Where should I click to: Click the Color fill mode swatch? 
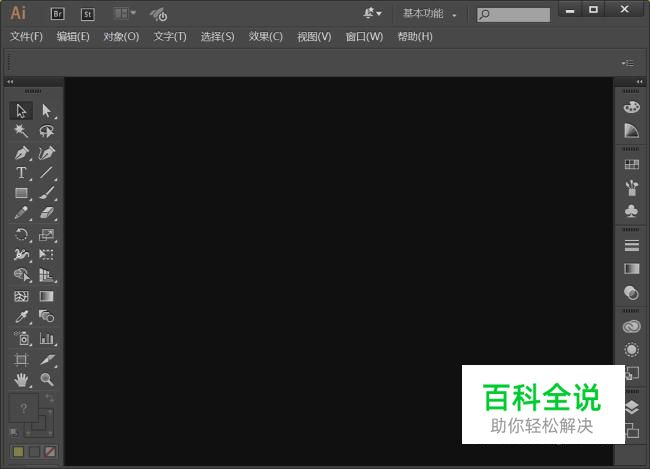[18, 452]
